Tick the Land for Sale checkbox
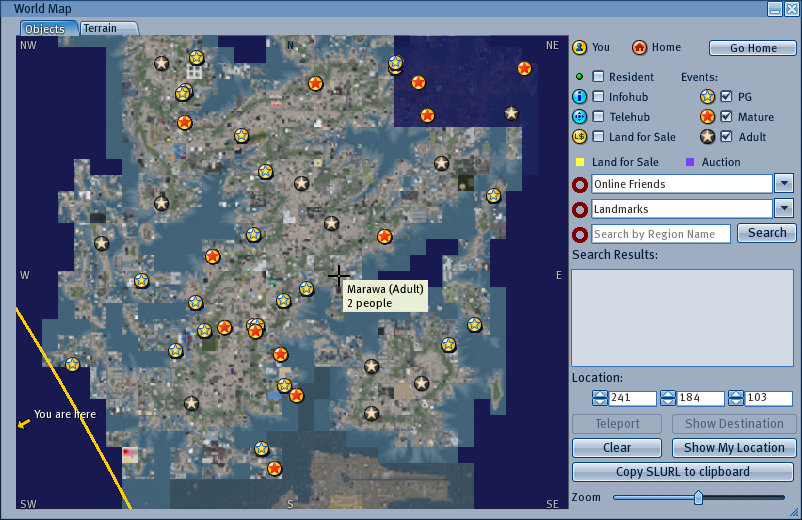Viewport: 802px width, 520px height. pyautogui.click(x=598, y=137)
